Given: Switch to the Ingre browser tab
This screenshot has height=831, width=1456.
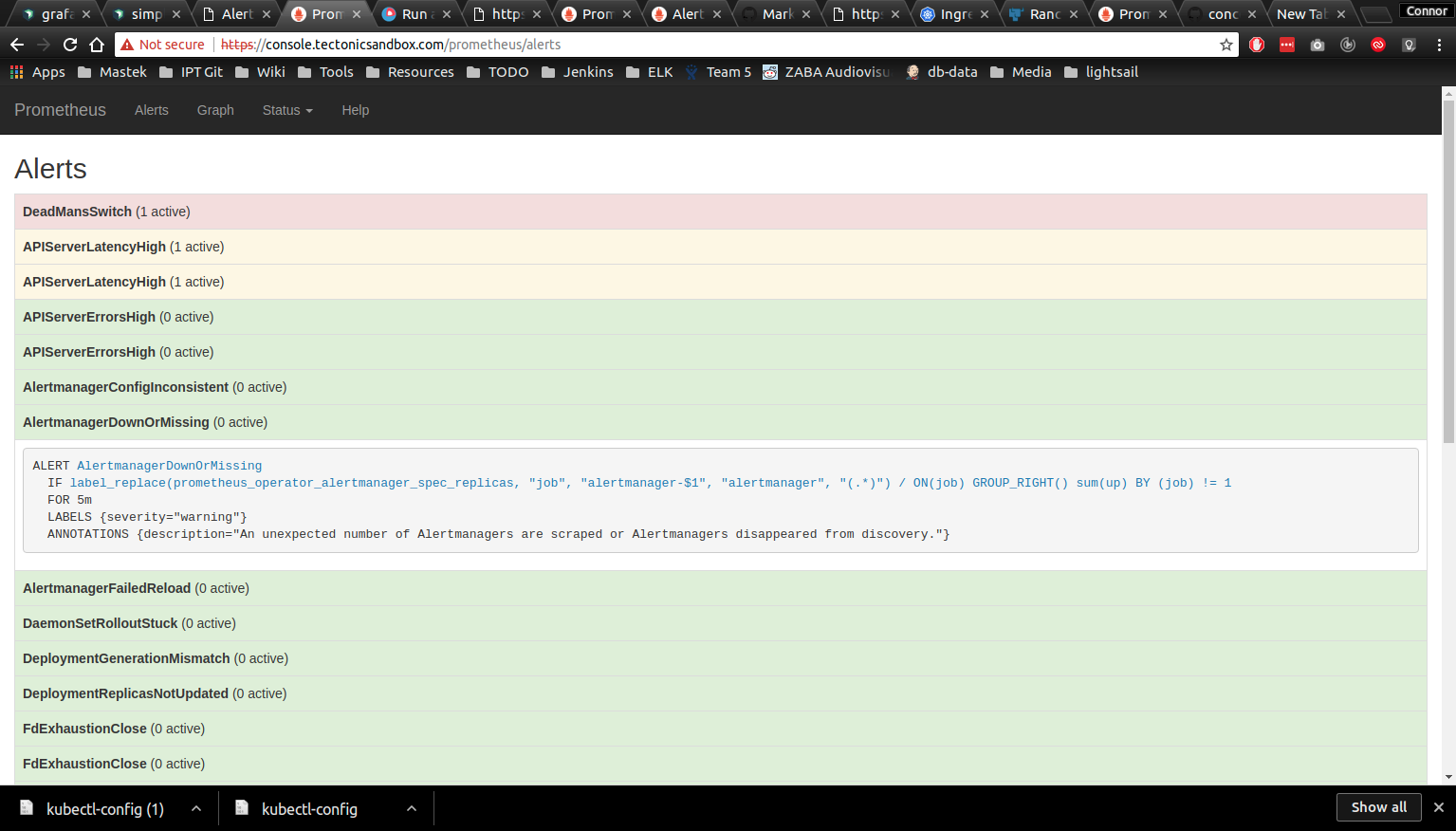Looking at the screenshot, I should (953, 14).
